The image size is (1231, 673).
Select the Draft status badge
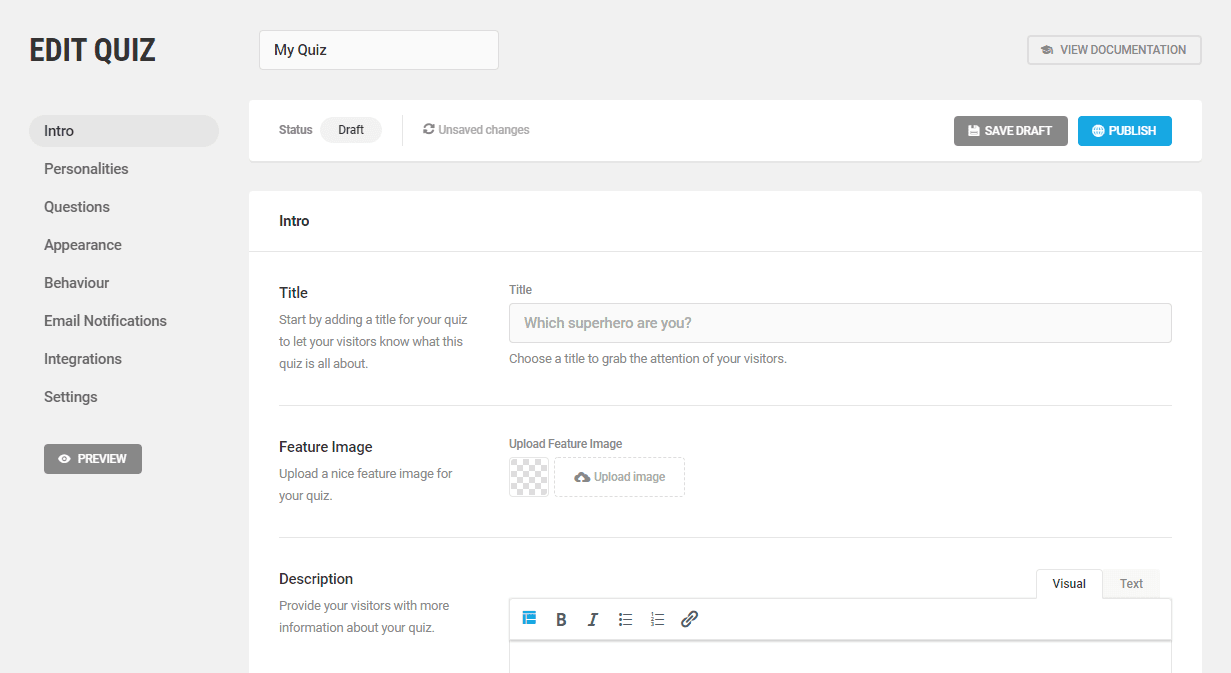pos(350,129)
